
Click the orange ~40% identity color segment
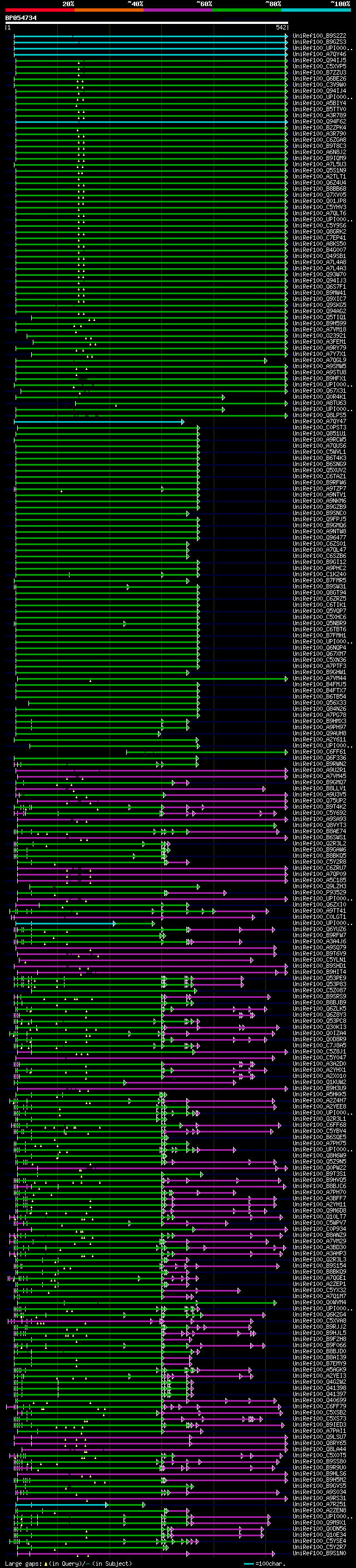(109, 10)
